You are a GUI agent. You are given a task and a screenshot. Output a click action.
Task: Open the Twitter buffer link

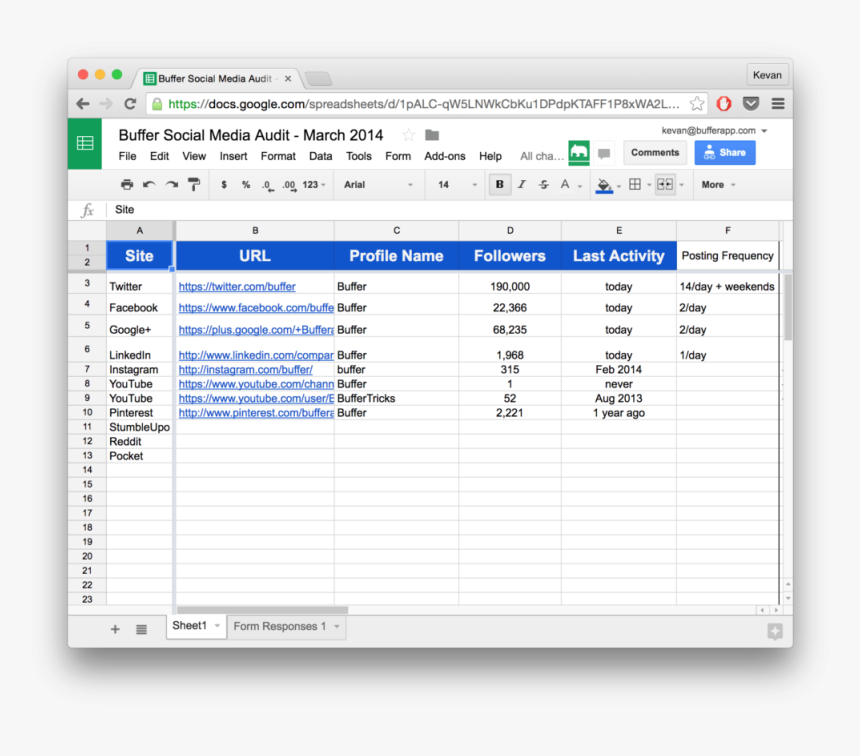(237, 286)
